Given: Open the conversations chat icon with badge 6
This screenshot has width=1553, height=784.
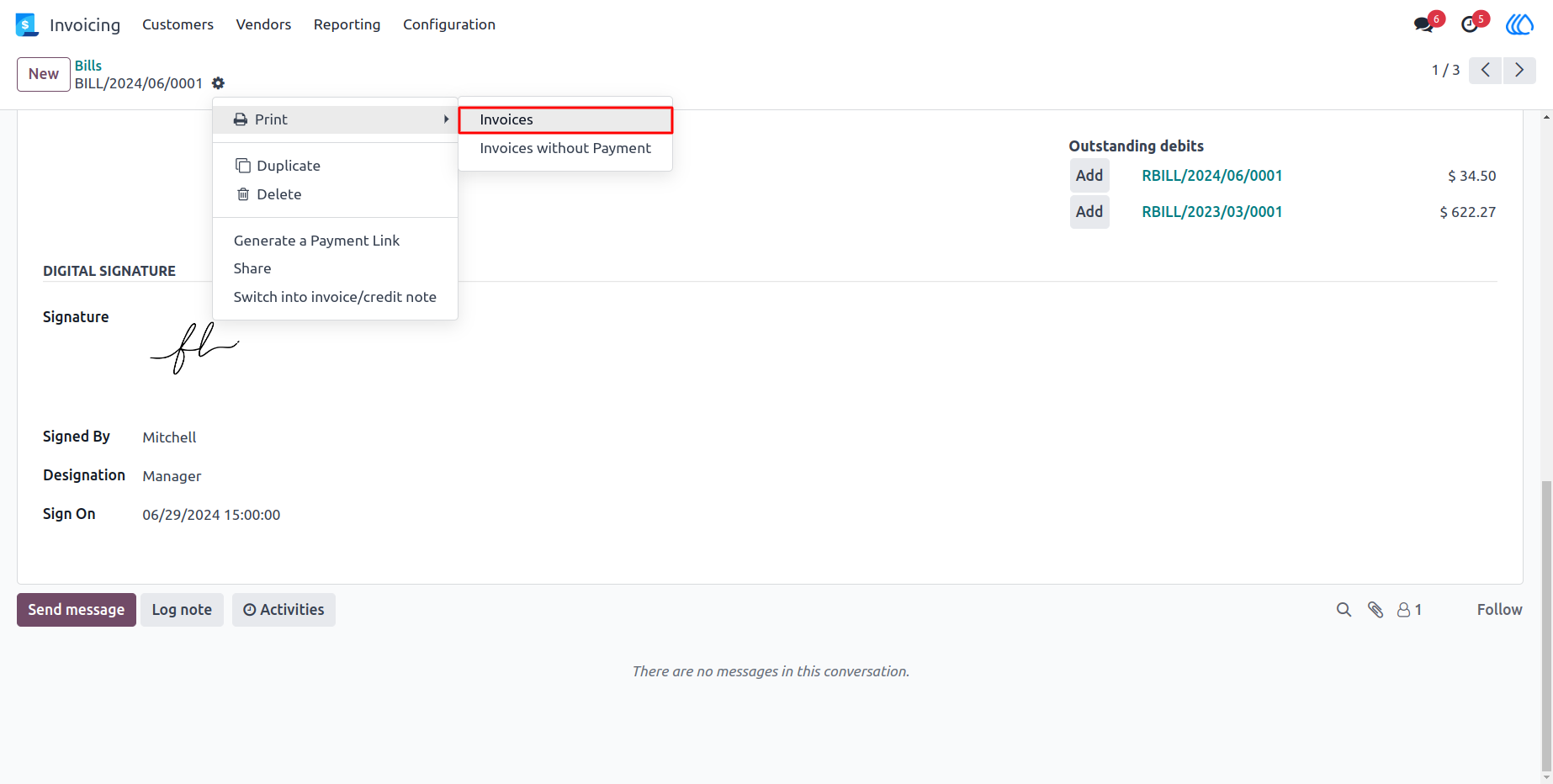Looking at the screenshot, I should click(1424, 24).
